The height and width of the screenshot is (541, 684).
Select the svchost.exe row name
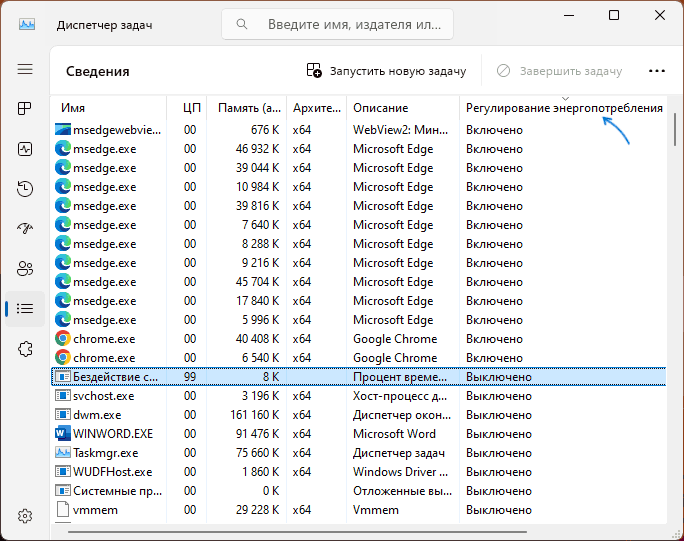pyautogui.click(x=103, y=396)
